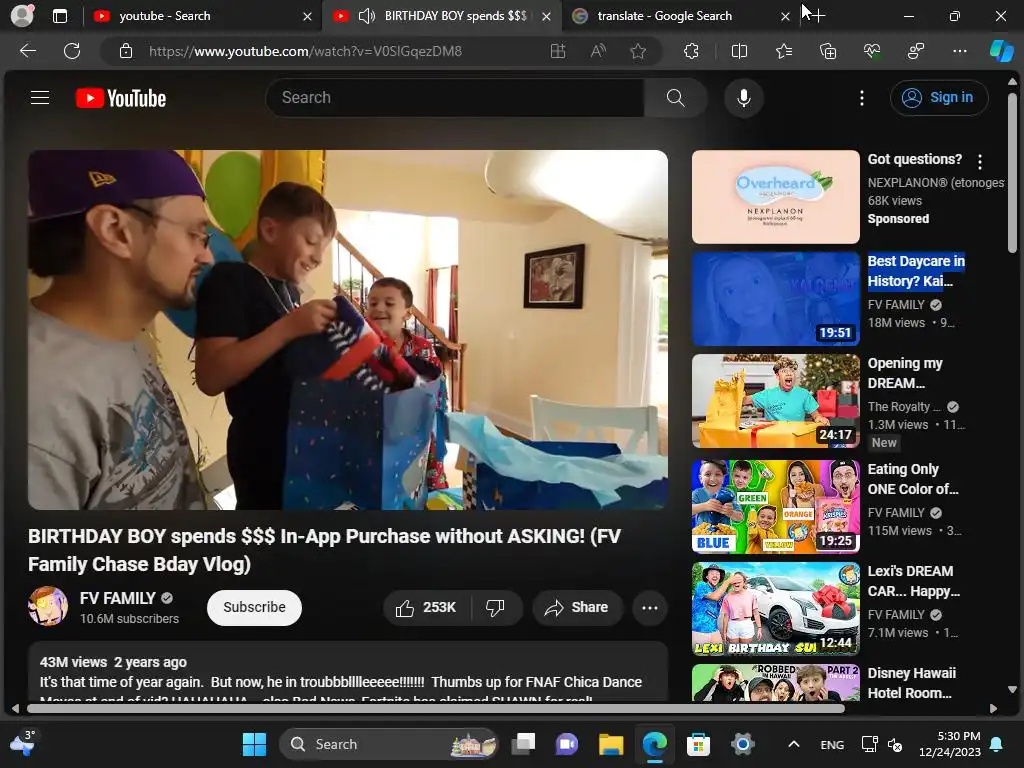The image size is (1024, 768).
Task: Open Microsoft Store from the taskbar
Action: (x=698, y=744)
